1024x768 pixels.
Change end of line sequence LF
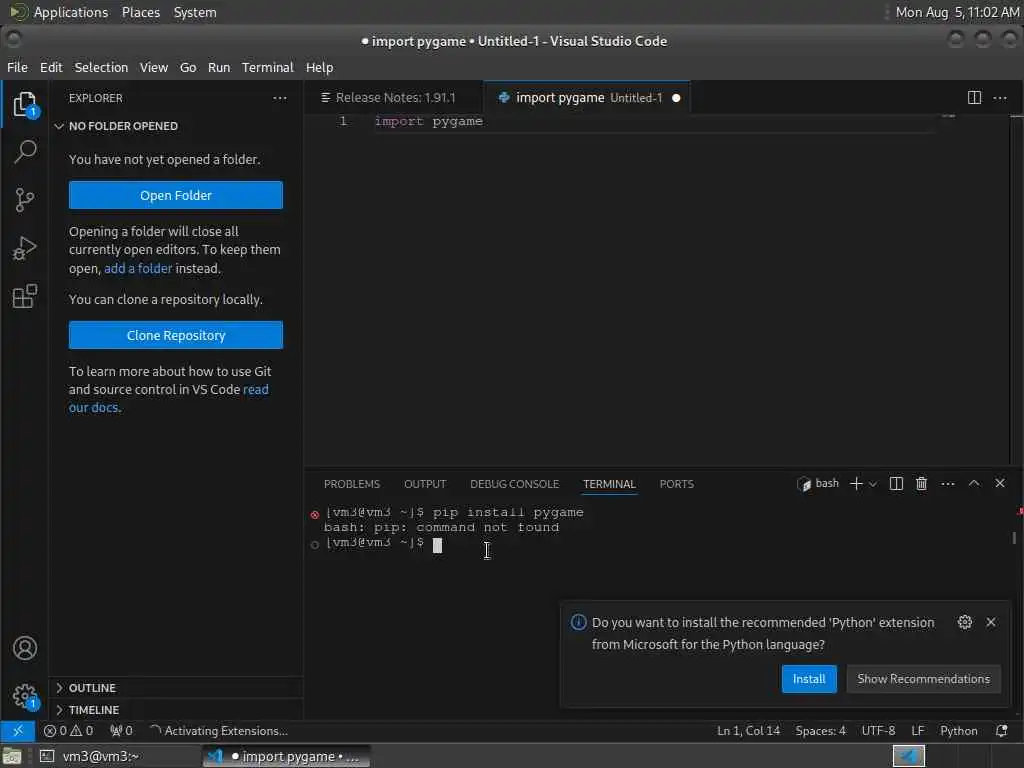918,731
